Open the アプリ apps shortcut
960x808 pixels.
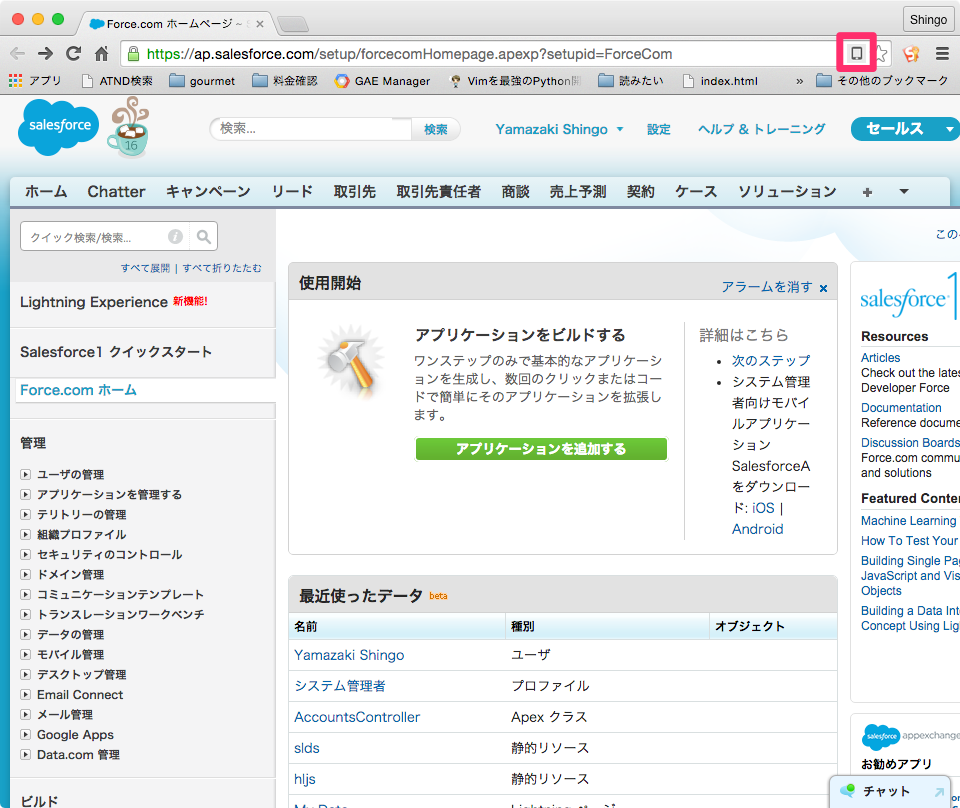(x=35, y=81)
